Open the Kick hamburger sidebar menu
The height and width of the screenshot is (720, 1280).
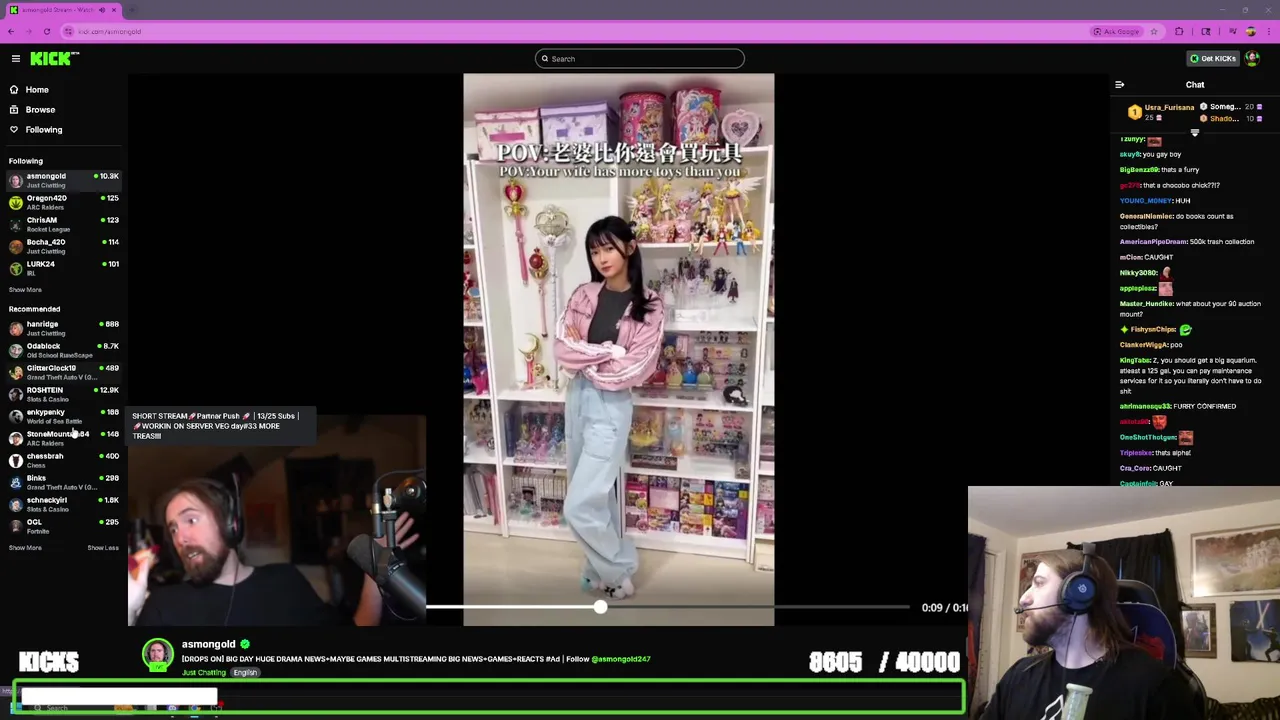[16, 59]
